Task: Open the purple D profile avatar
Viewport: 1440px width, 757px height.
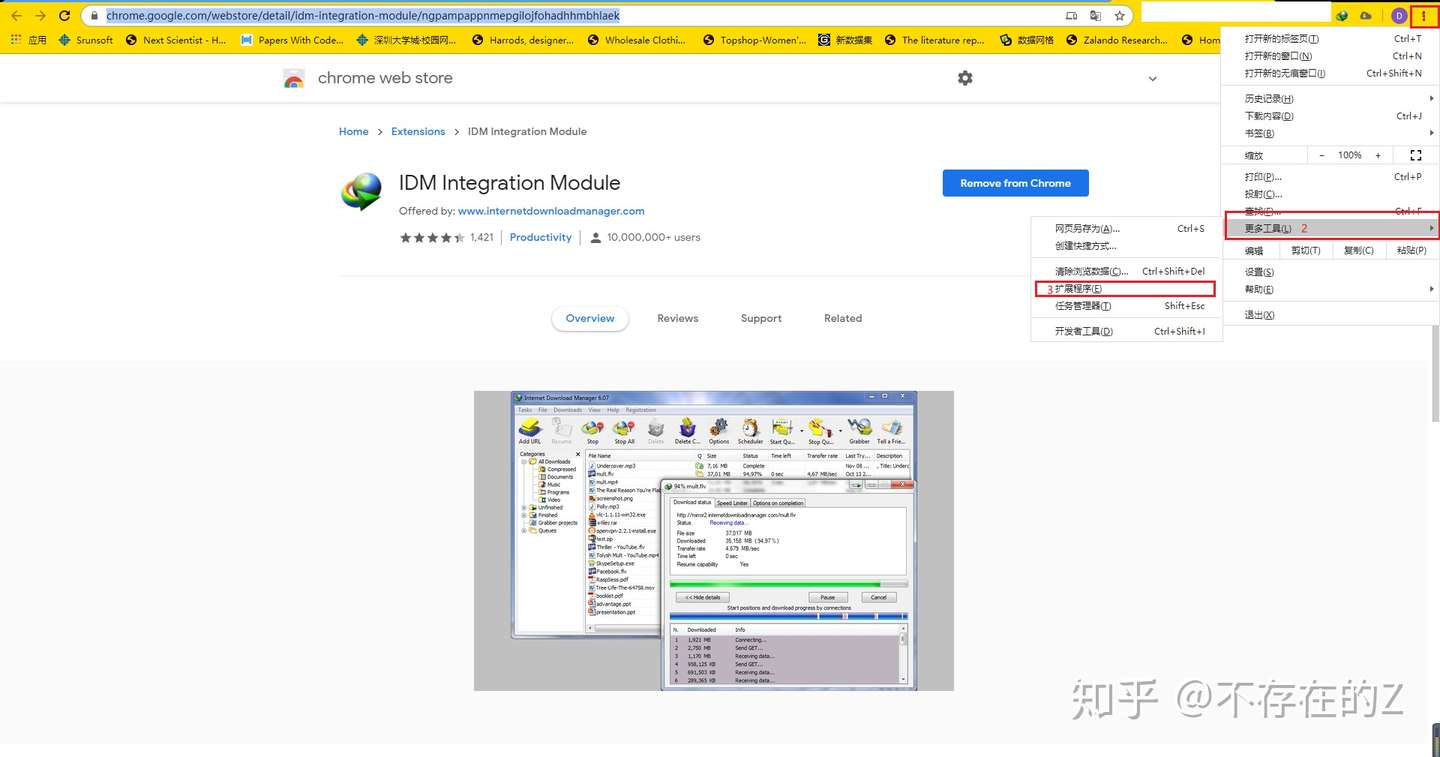Action: tap(1398, 16)
